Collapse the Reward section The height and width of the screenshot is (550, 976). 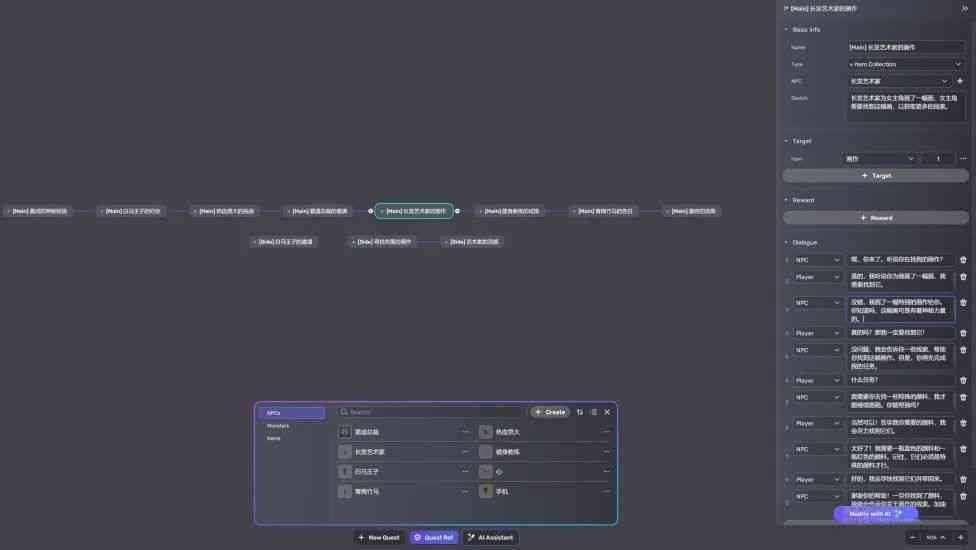point(786,200)
